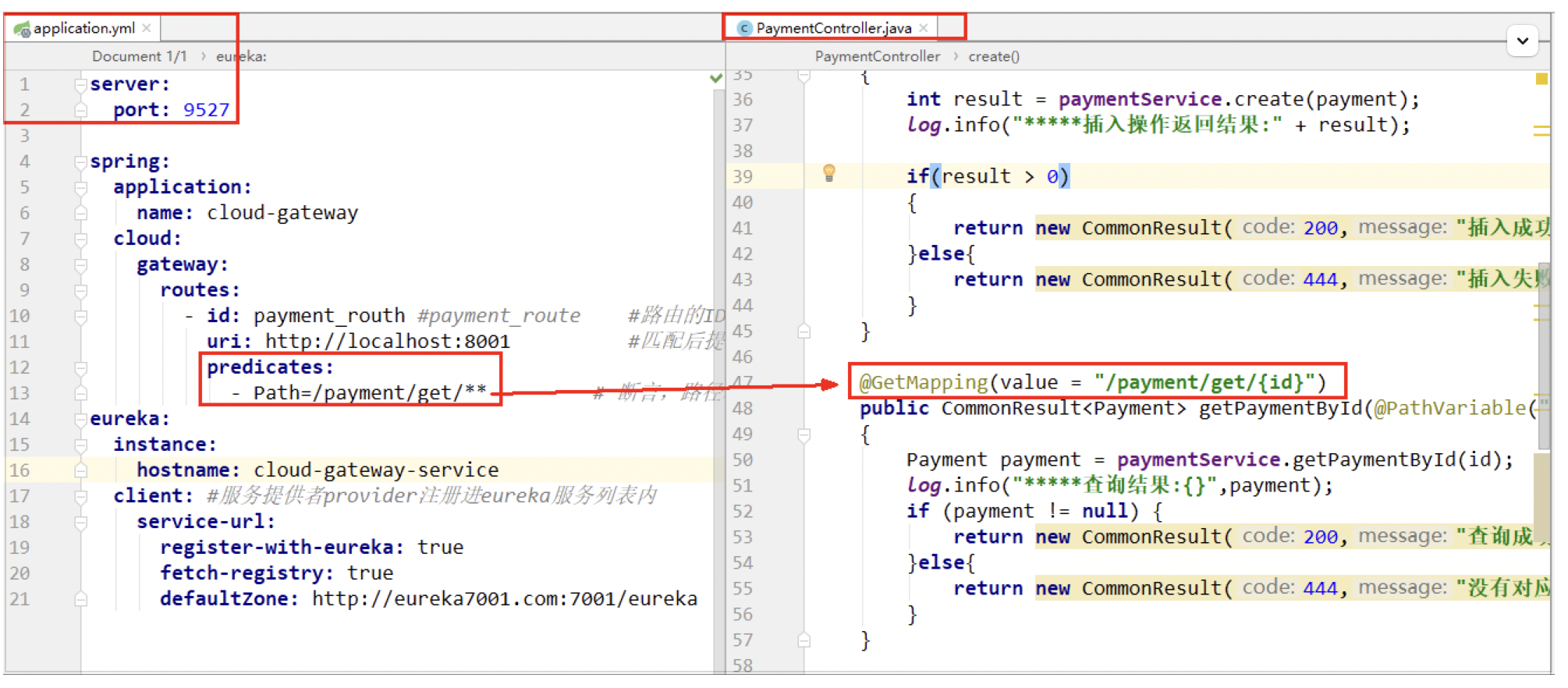Switch to the application.yml tab
This screenshot has height=688, width=1568.
click(83, 28)
